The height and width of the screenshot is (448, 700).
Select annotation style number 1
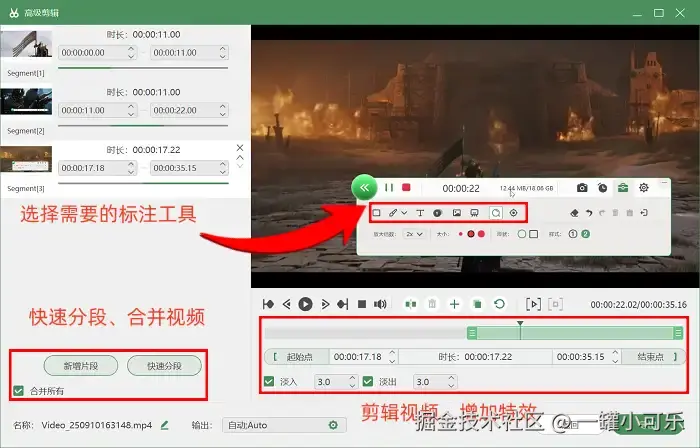[573, 234]
